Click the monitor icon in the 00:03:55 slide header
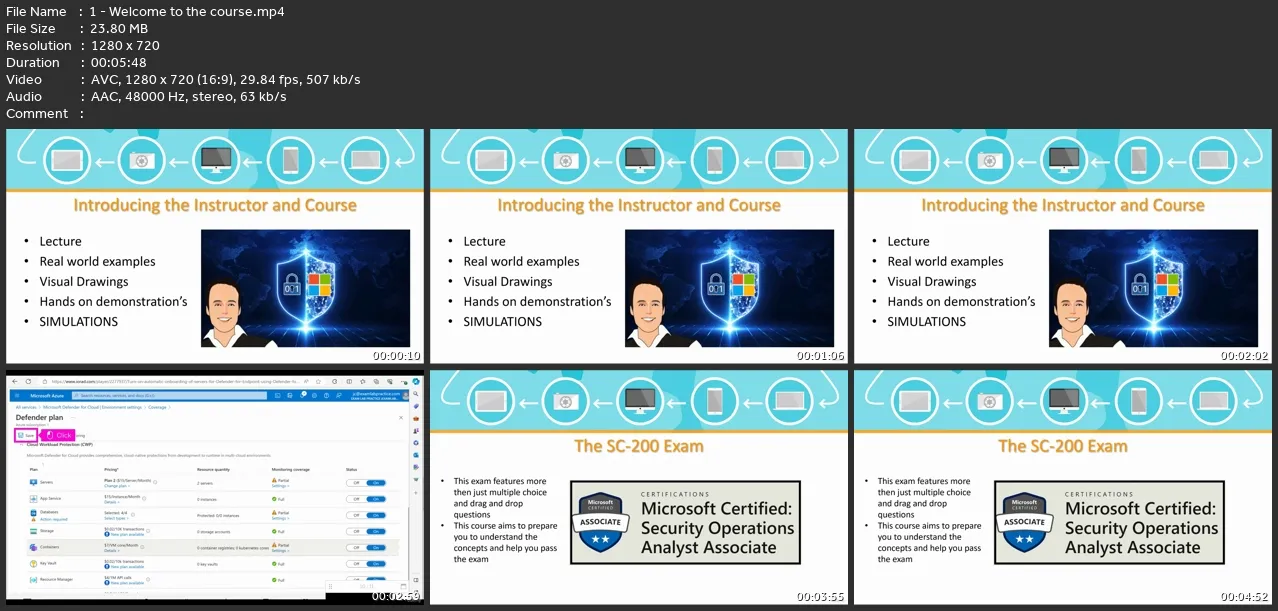This screenshot has width=1278, height=611. pyautogui.click(x=640, y=401)
